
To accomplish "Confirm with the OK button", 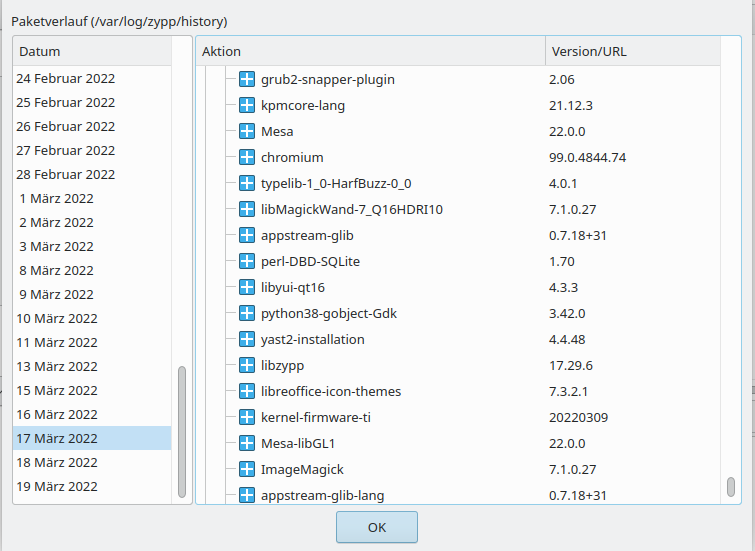I will (x=377, y=527).
